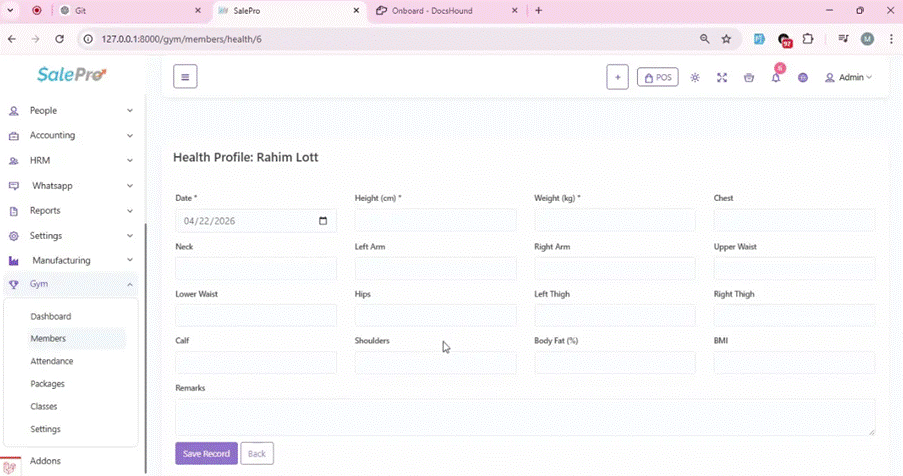Go to Packages in Gym submenu
This screenshot has height=476, width=903.
pyautogui.click(x=48, y=384)
